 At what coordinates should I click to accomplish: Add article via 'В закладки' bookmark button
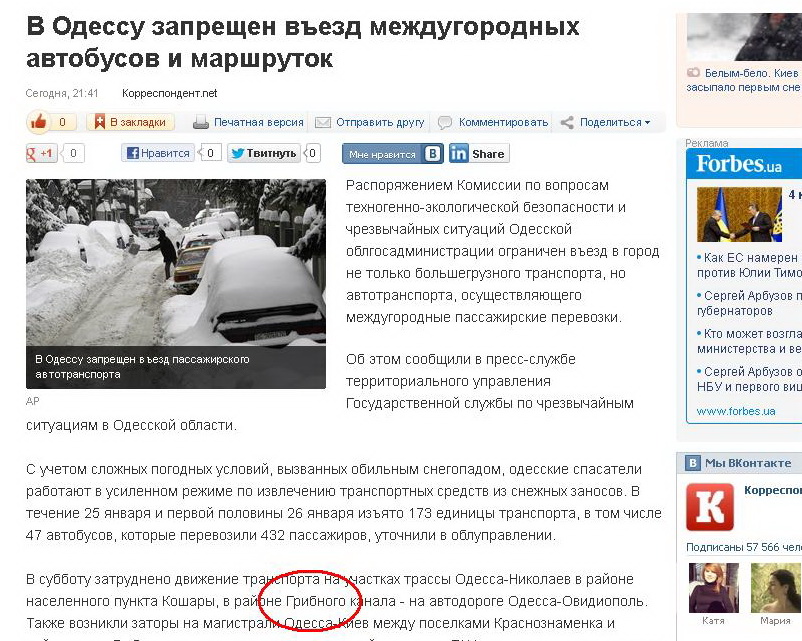tap(130, 122)
